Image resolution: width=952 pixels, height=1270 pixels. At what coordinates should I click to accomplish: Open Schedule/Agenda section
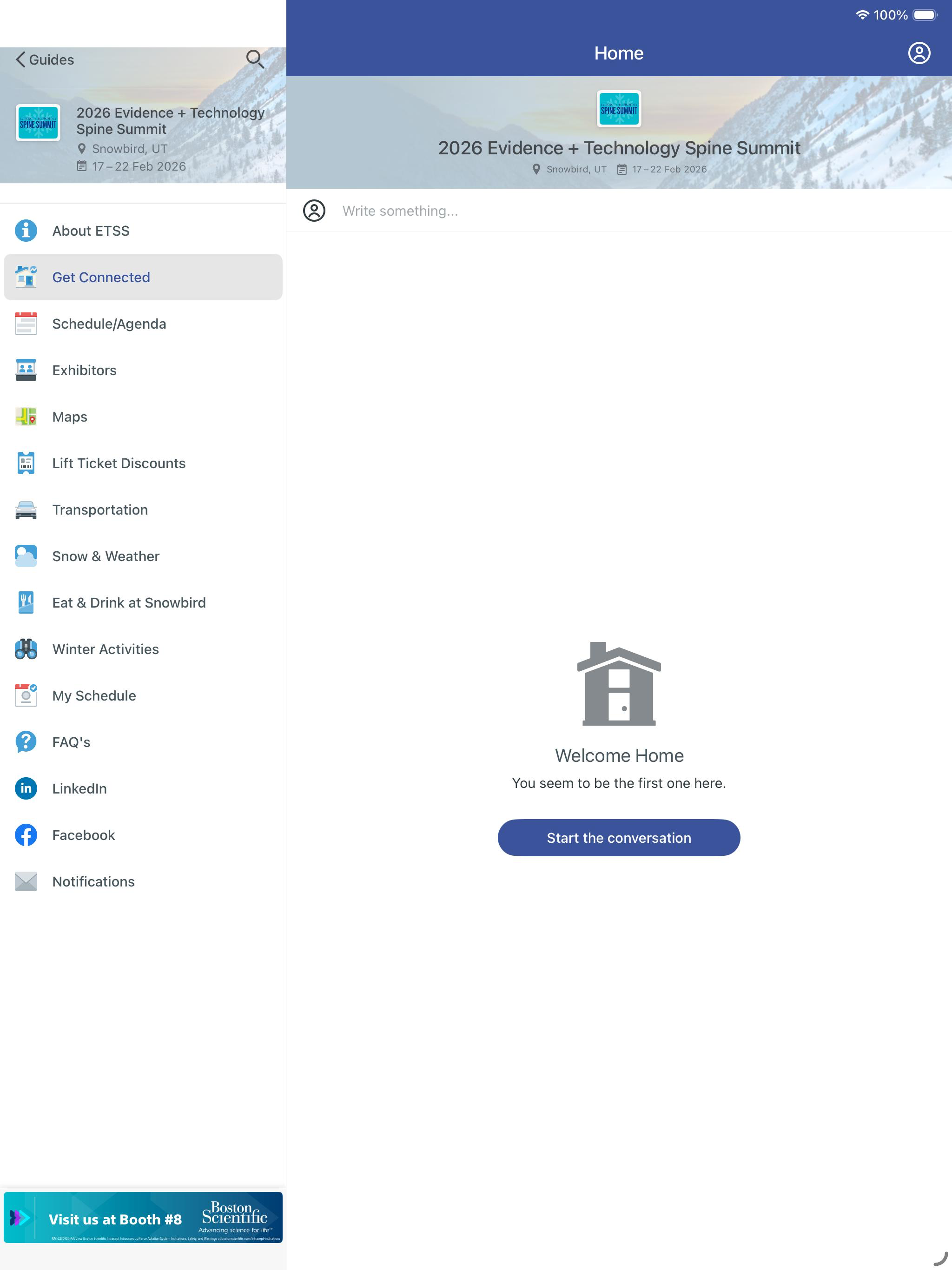143,324
